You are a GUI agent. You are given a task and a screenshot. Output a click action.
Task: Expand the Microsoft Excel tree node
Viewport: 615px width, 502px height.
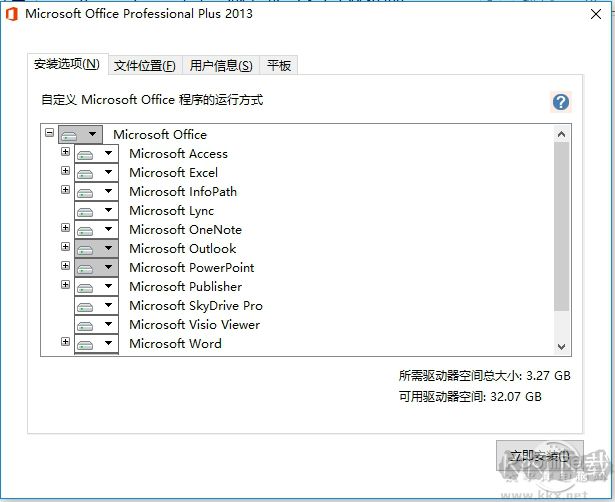tap(66, 171)
